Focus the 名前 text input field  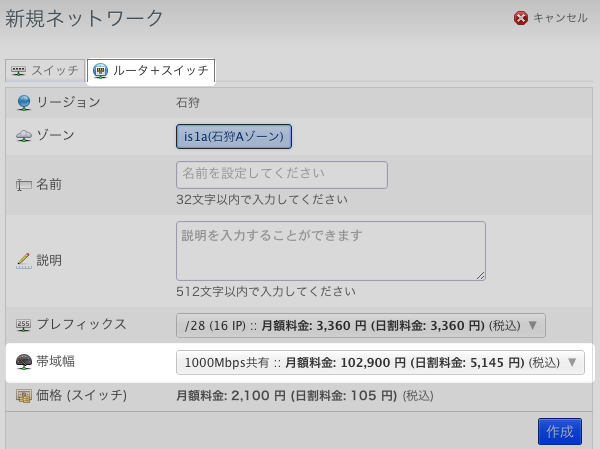[x=281, y=174]
